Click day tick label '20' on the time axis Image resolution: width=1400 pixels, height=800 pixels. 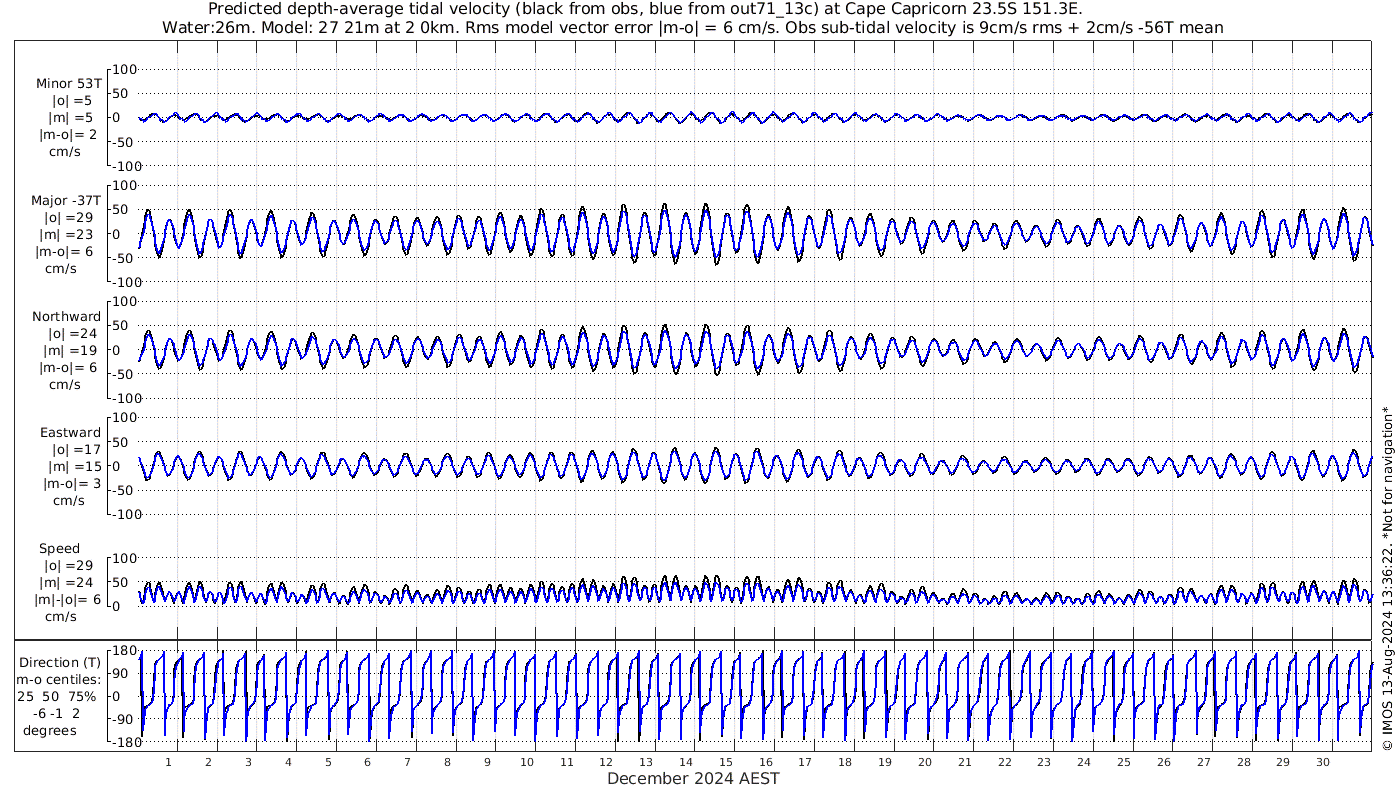[924, 762]
